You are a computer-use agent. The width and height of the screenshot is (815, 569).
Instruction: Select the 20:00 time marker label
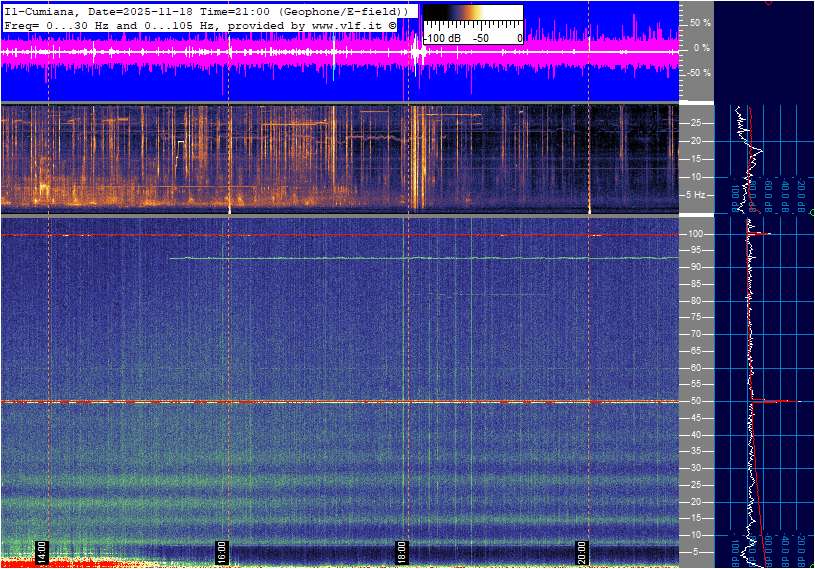582,553
